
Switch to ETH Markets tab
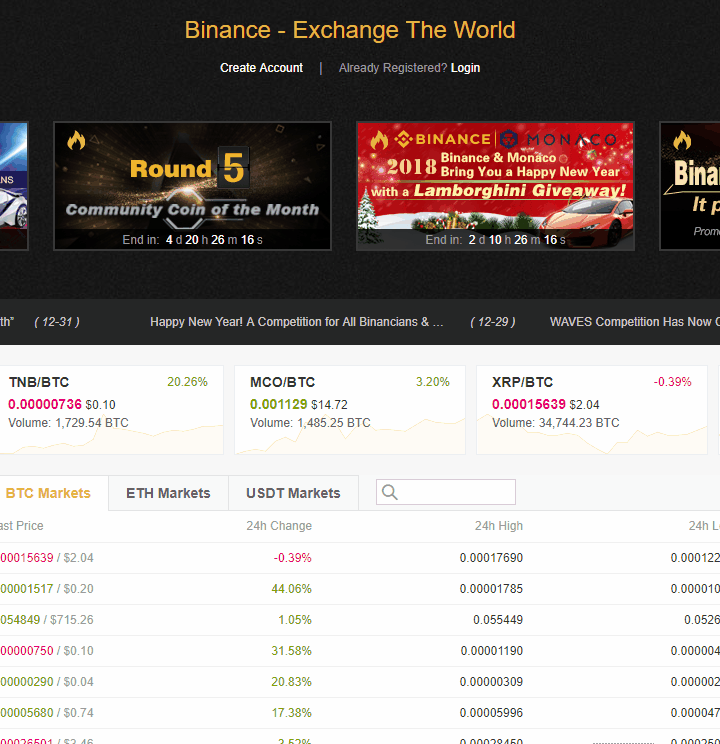pos(168,493)
